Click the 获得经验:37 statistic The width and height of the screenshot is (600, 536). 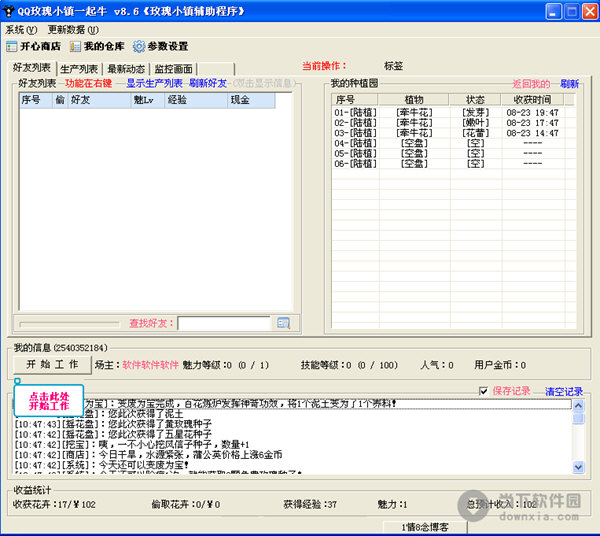(310, 504)
